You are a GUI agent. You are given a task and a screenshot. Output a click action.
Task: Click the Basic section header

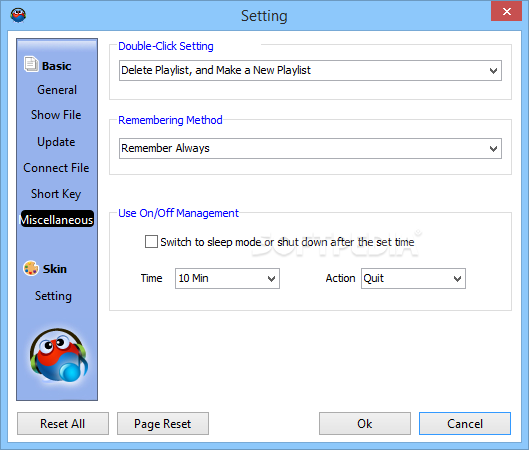click(57, 66)
